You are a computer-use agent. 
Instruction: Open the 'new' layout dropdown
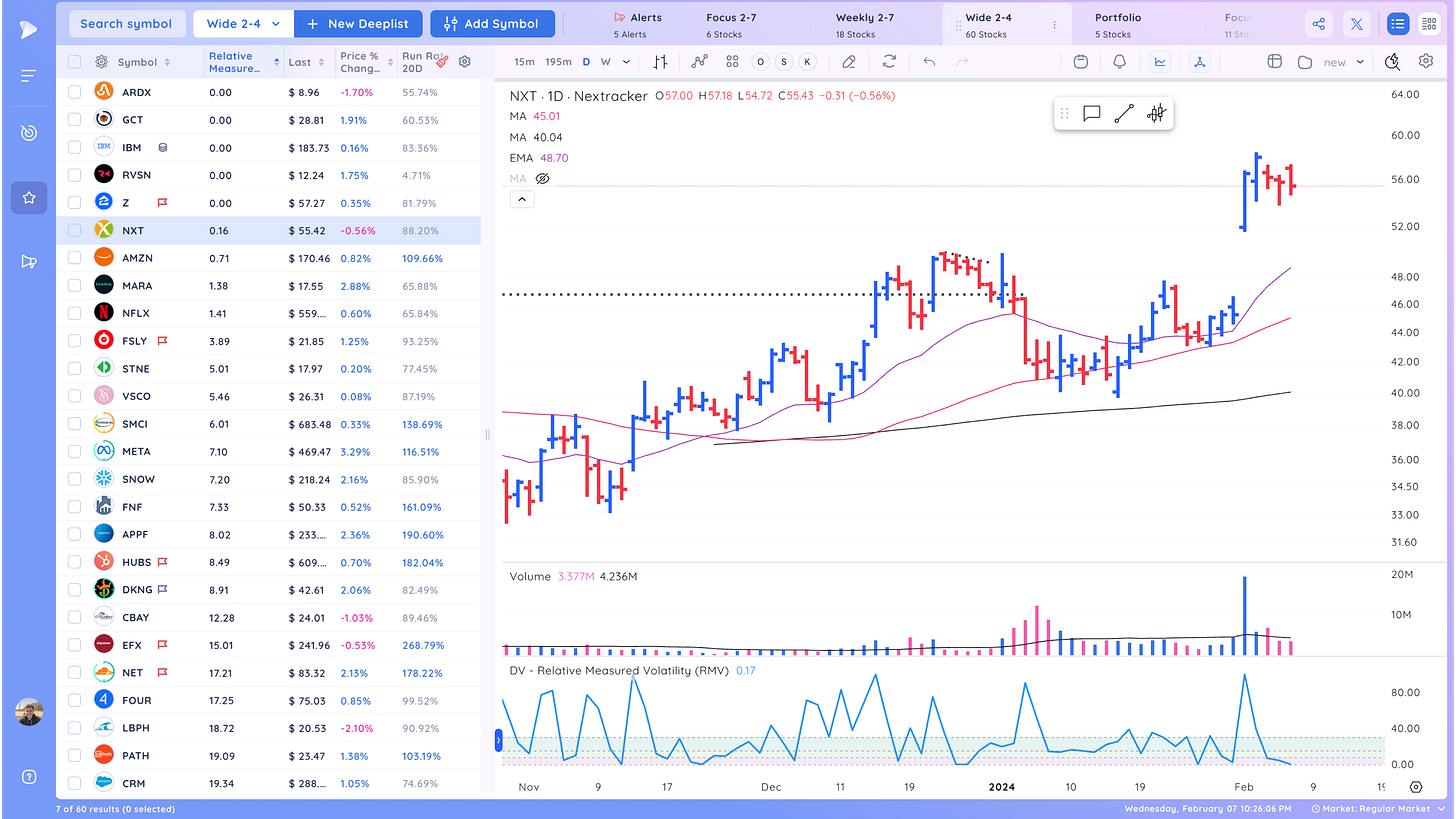pos(1344,62)
